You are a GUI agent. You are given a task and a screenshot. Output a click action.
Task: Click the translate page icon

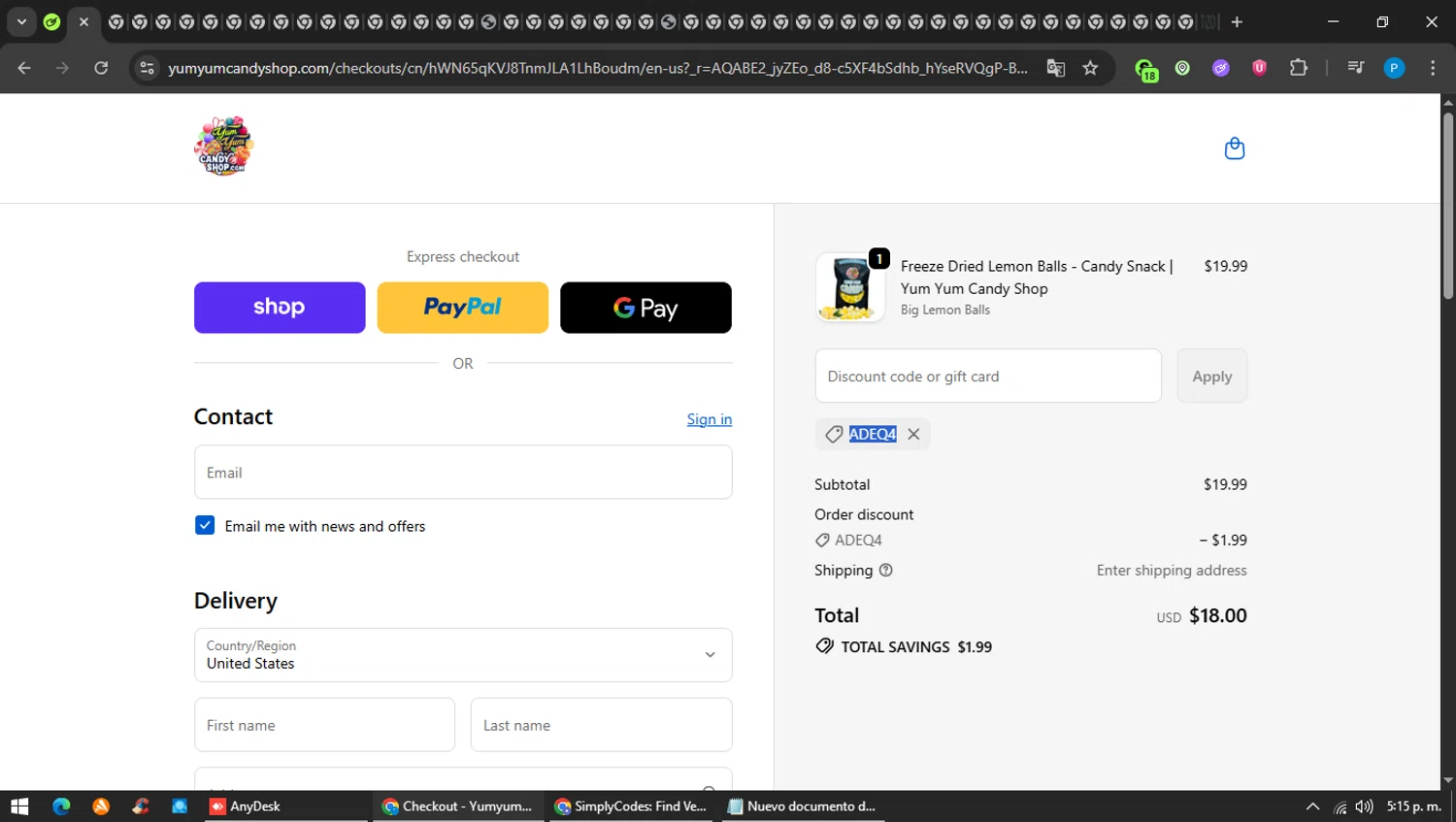(1055, 68)
